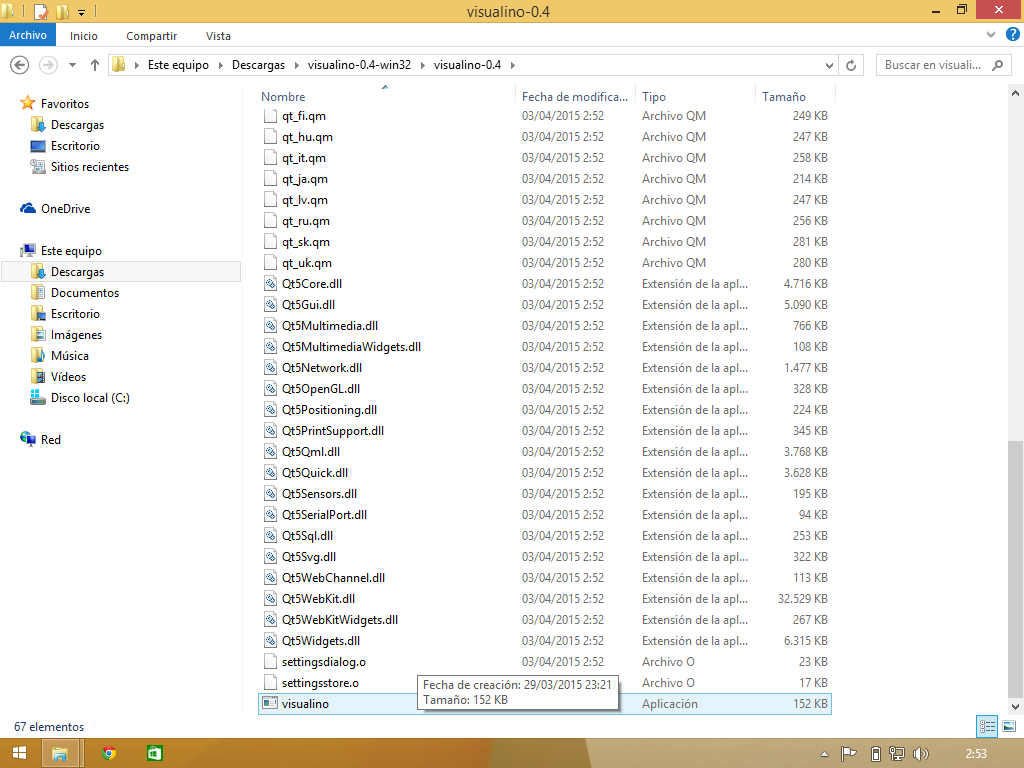Screen dimensions: 1024x768
Task: Open the Archivo menu tab
Action: 27,35
